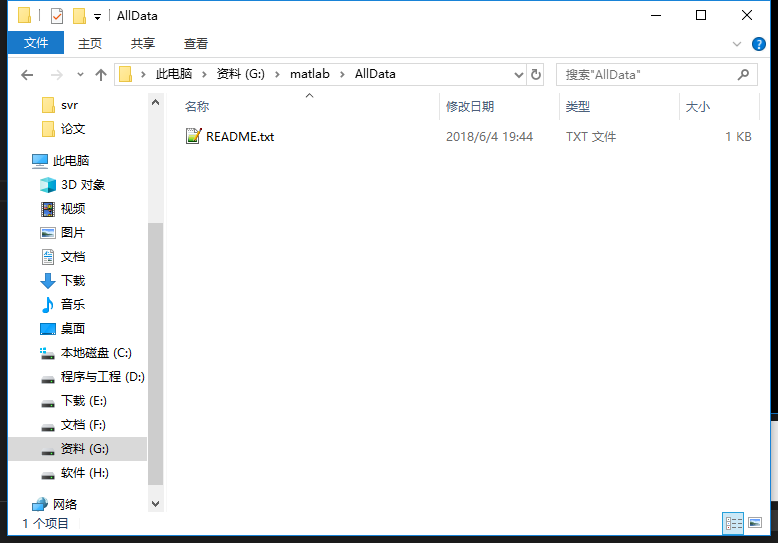
Task: Open 3D 对象 folder in sidebar
Action: (82, 185)
